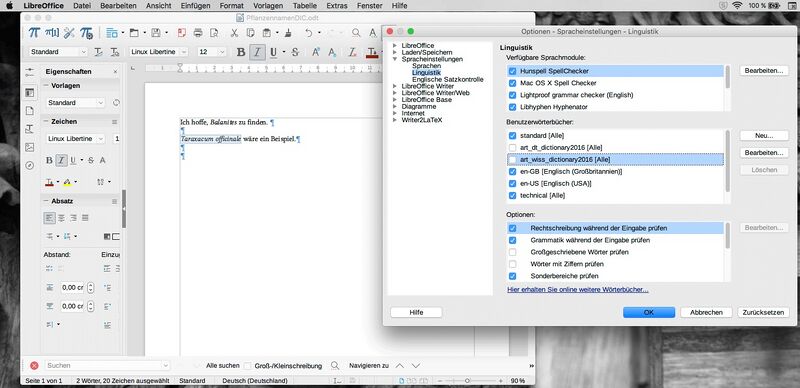Viewport: 800px width, 388px height.
Task: Expand Writer2LaTeX tree node
Action: 395,120
